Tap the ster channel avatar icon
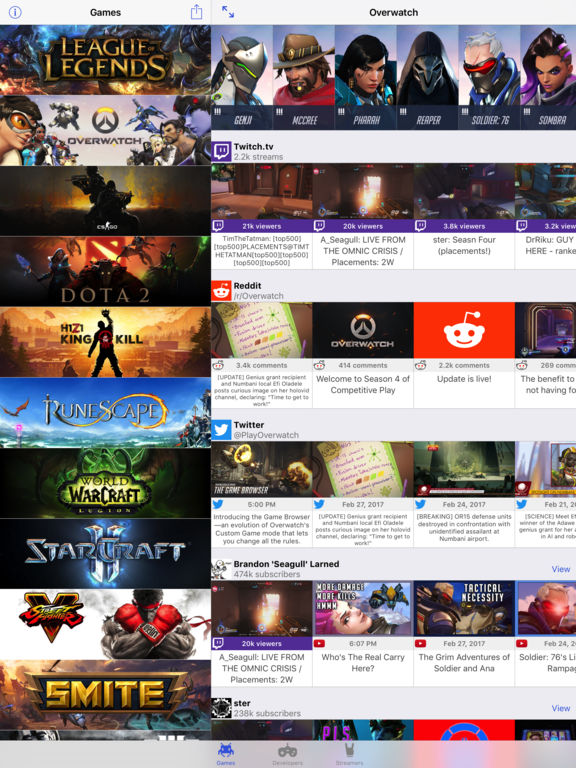Viewport: 576px width, 768px height. (221, 708)
